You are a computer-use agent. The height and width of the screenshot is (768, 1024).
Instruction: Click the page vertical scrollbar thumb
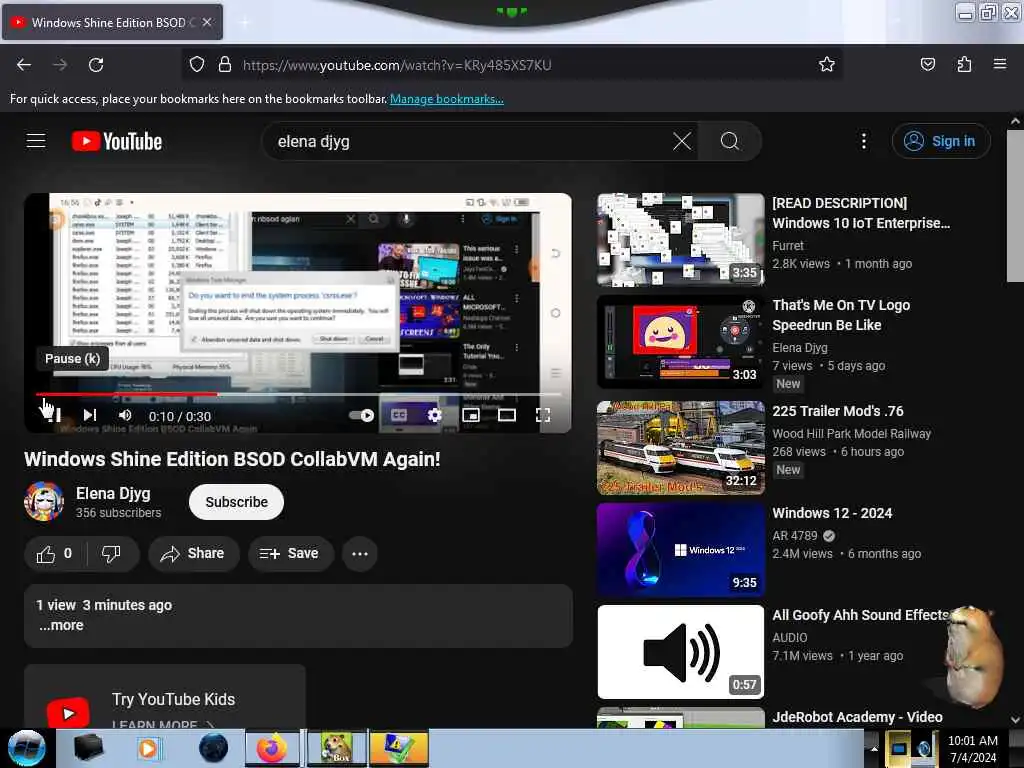(1014, 205)
